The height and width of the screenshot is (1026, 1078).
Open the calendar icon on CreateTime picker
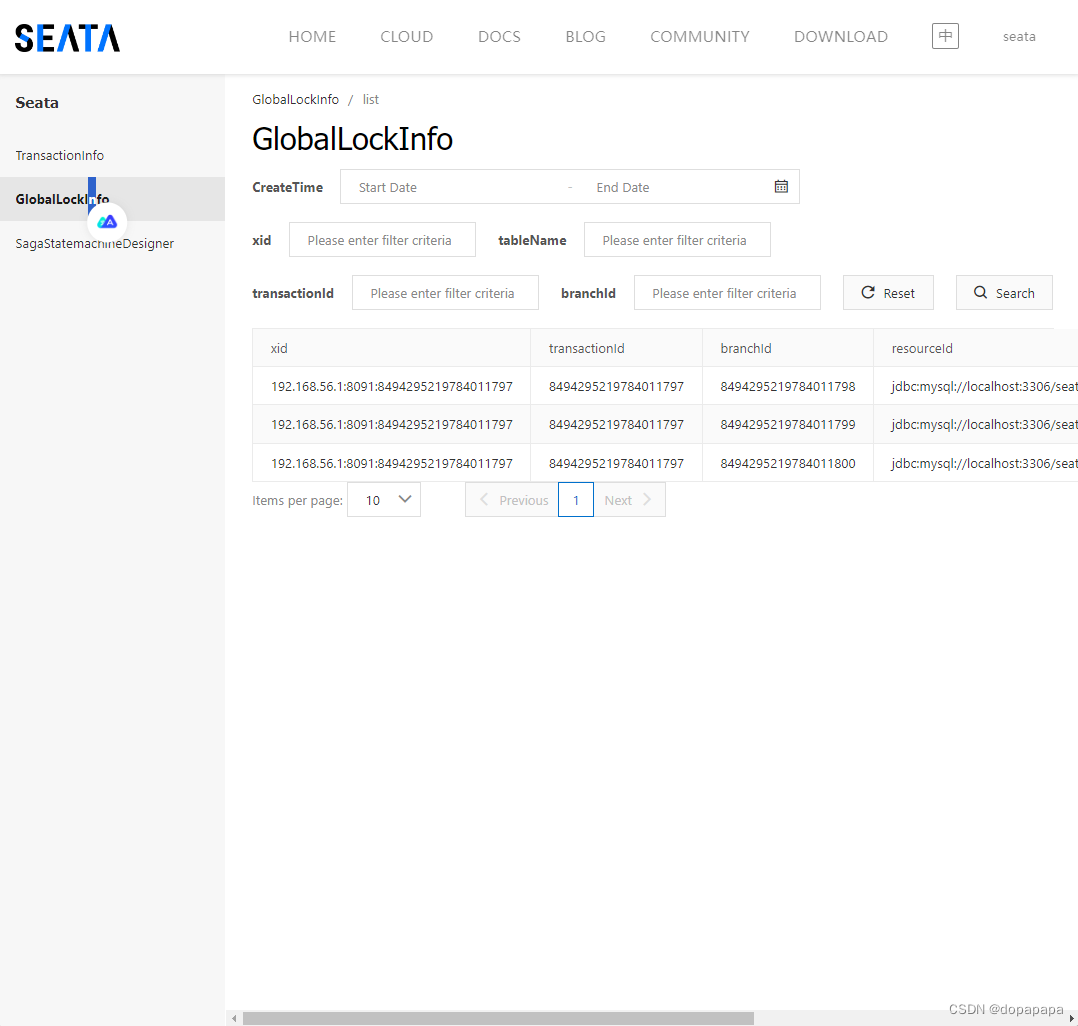click(x=781, y=186)
